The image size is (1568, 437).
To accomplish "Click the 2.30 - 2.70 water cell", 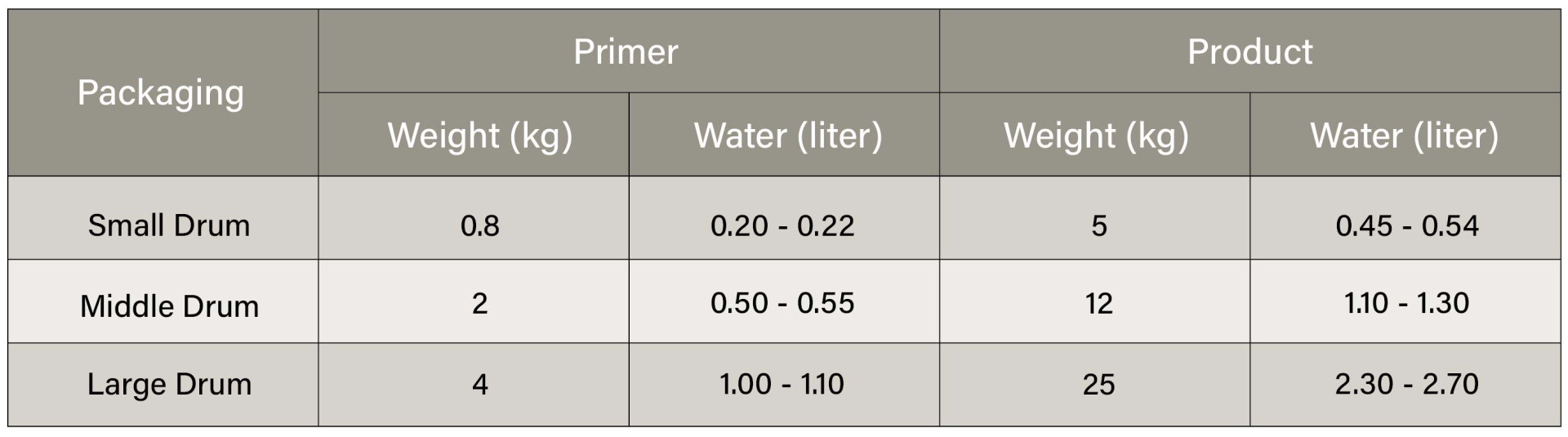I will click(x=1405, y=385).
